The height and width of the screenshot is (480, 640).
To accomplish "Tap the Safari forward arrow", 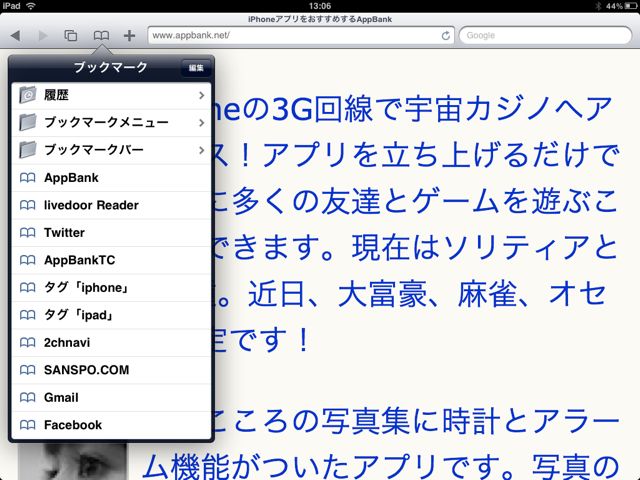I will [x=42, y=36].
